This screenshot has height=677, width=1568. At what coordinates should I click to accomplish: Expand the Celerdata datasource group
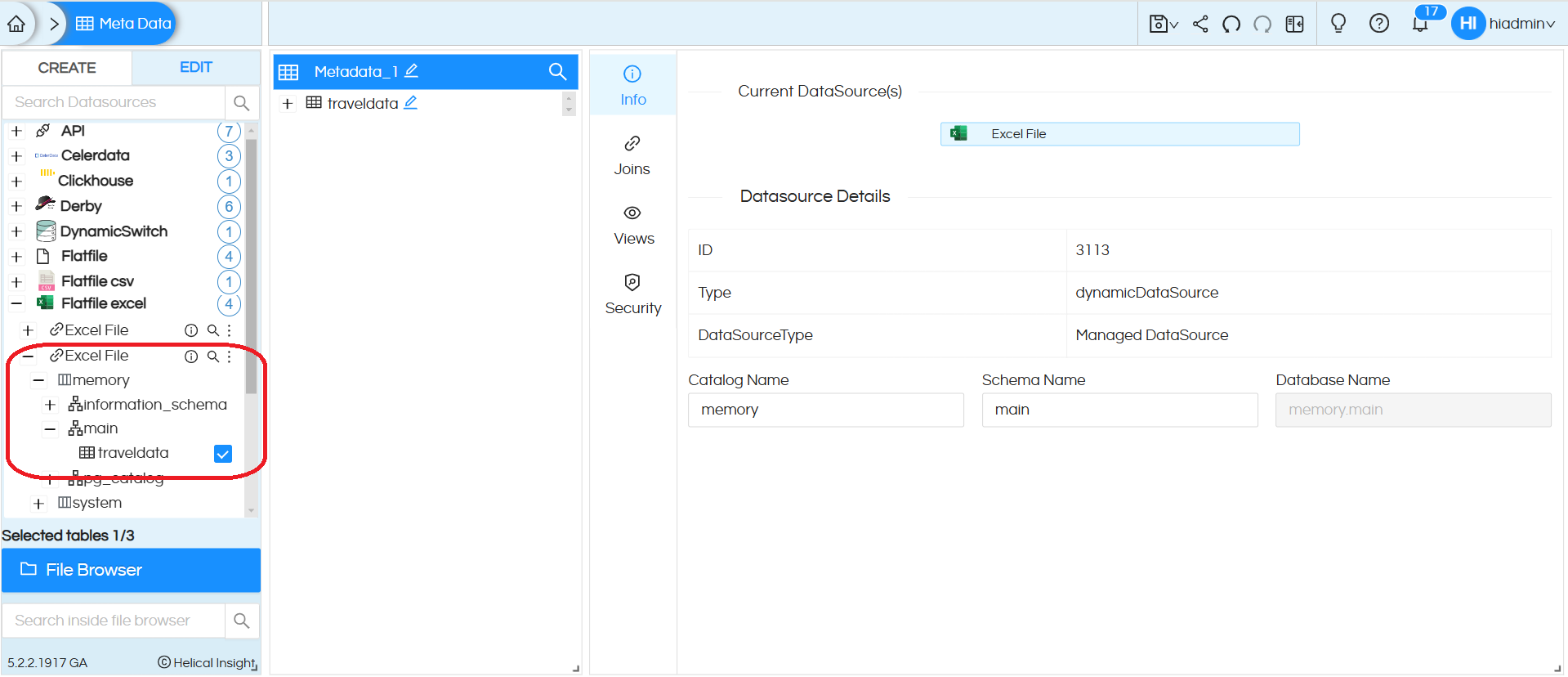[x=16, y=156]
